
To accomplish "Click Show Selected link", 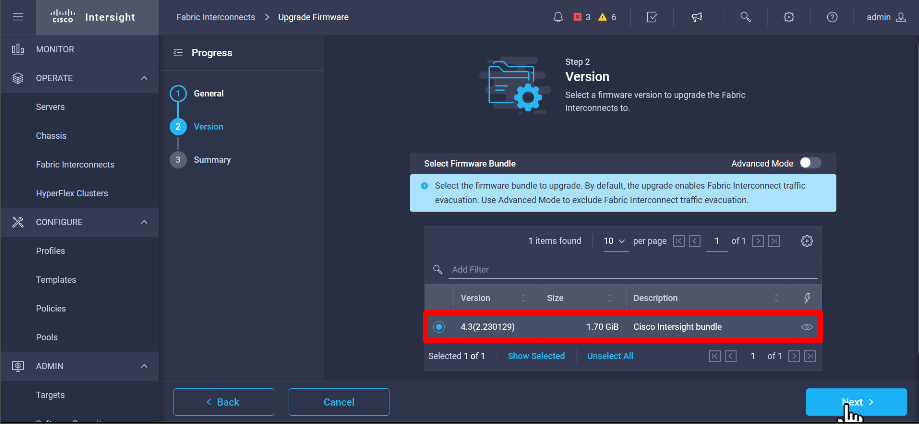I will point(536,356).
